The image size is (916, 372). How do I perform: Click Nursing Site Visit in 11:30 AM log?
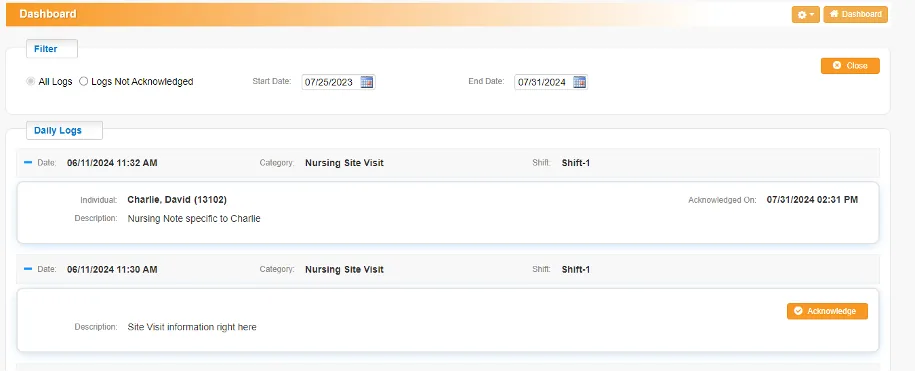[x=344, y=270]
